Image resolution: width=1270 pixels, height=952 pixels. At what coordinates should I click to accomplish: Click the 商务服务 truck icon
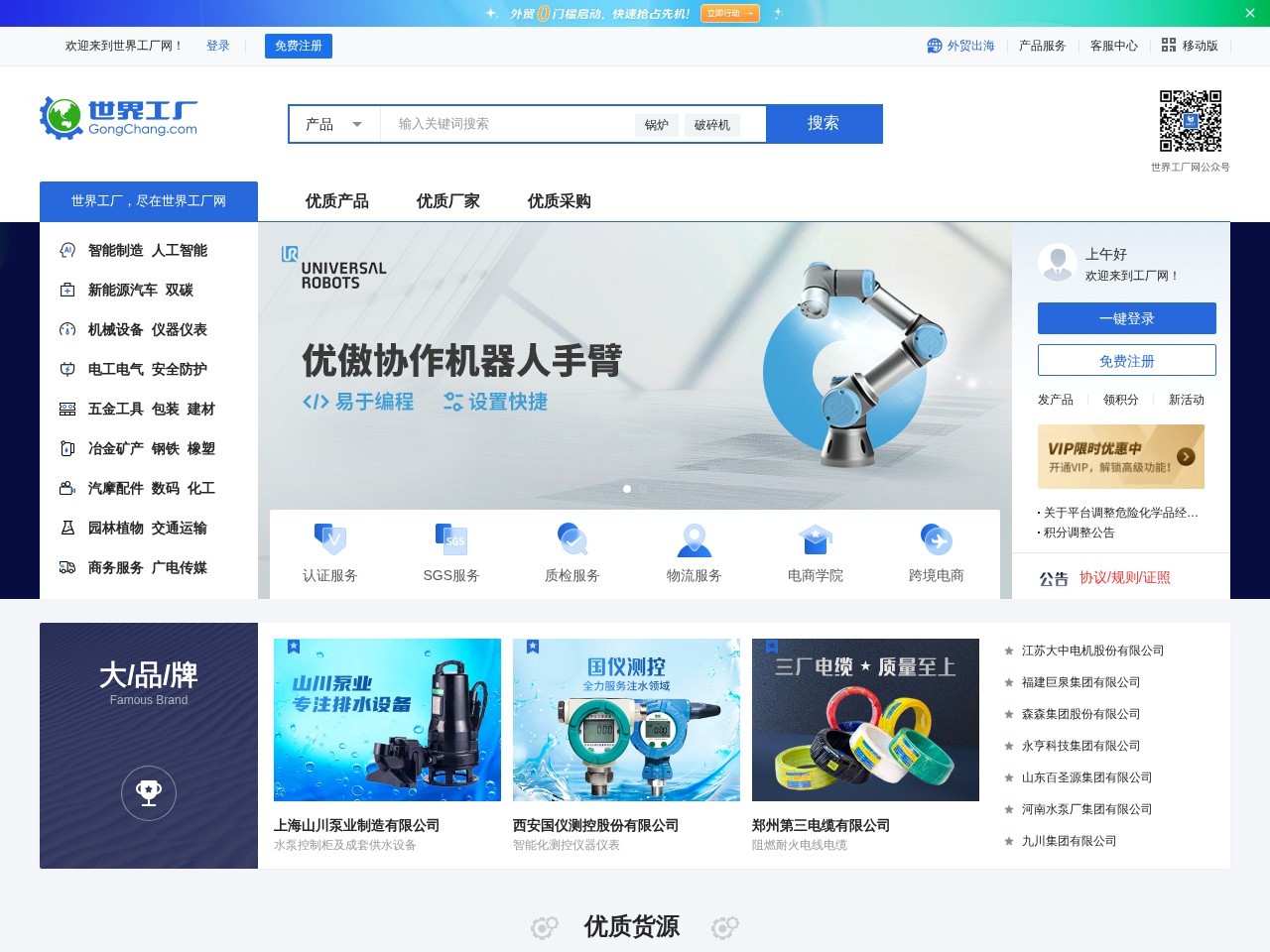67,567
